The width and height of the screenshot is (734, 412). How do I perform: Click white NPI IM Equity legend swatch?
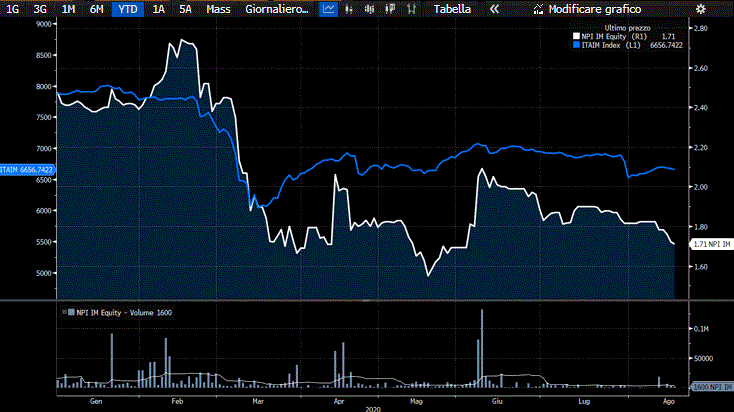coord(576,36)
